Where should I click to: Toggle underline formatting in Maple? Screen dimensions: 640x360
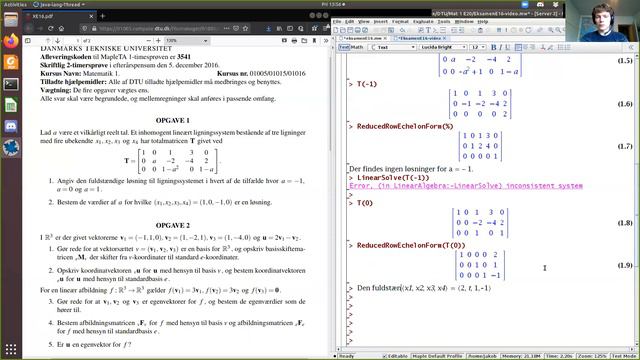508,47
